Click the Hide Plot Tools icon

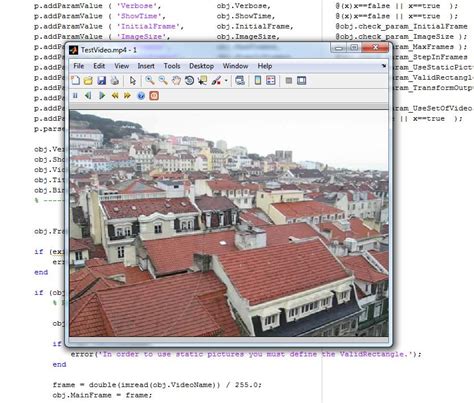click(x=289, y=80)
